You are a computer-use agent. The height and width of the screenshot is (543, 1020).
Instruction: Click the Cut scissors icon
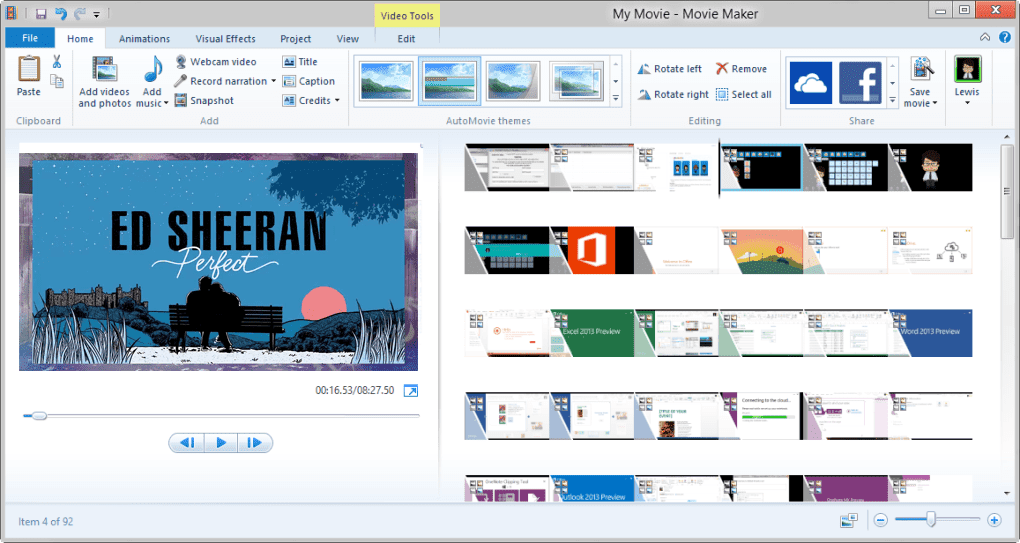(57, 62)
